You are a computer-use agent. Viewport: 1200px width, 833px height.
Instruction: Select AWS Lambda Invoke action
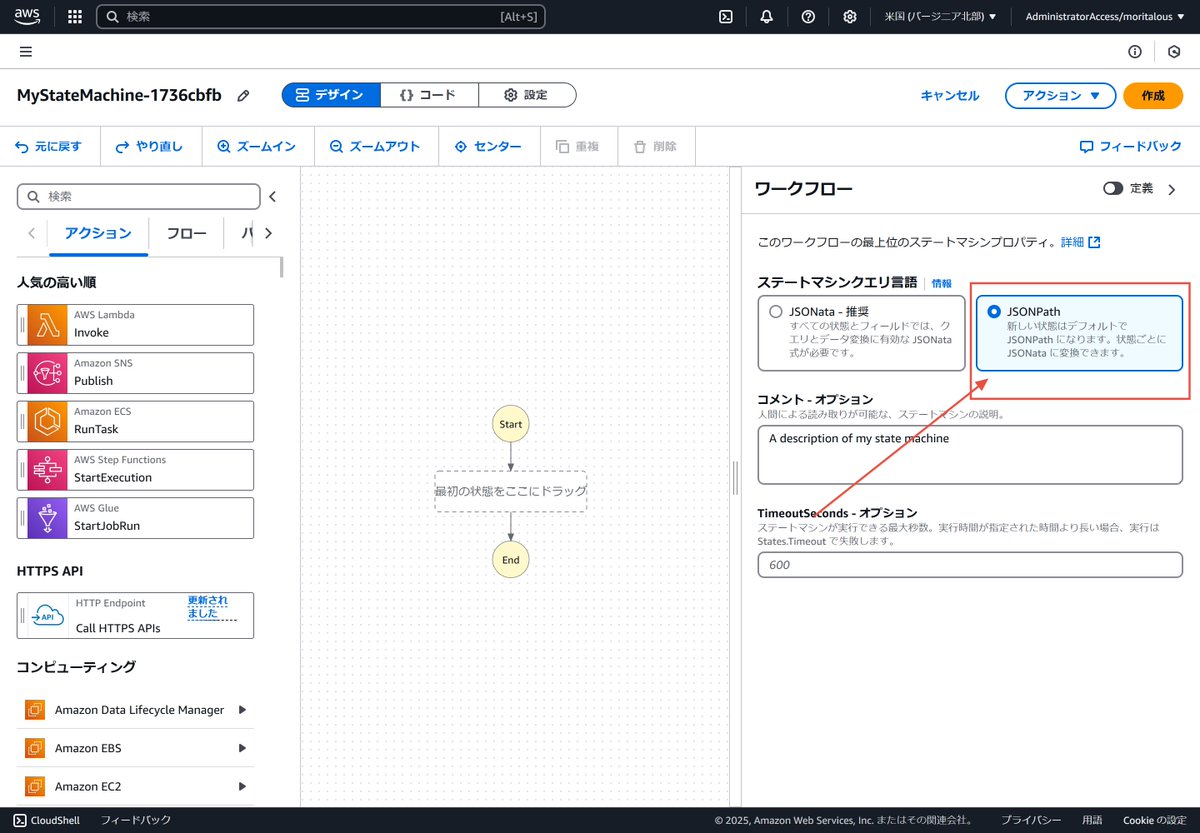pos(135,325)
